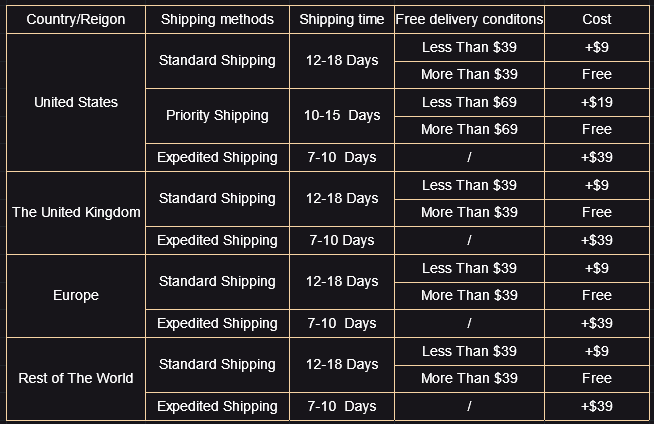The width and height of the screenshot is (654, 424).
Task: Click the 10-15 Days shipping time cell
Action: point(342,116)
